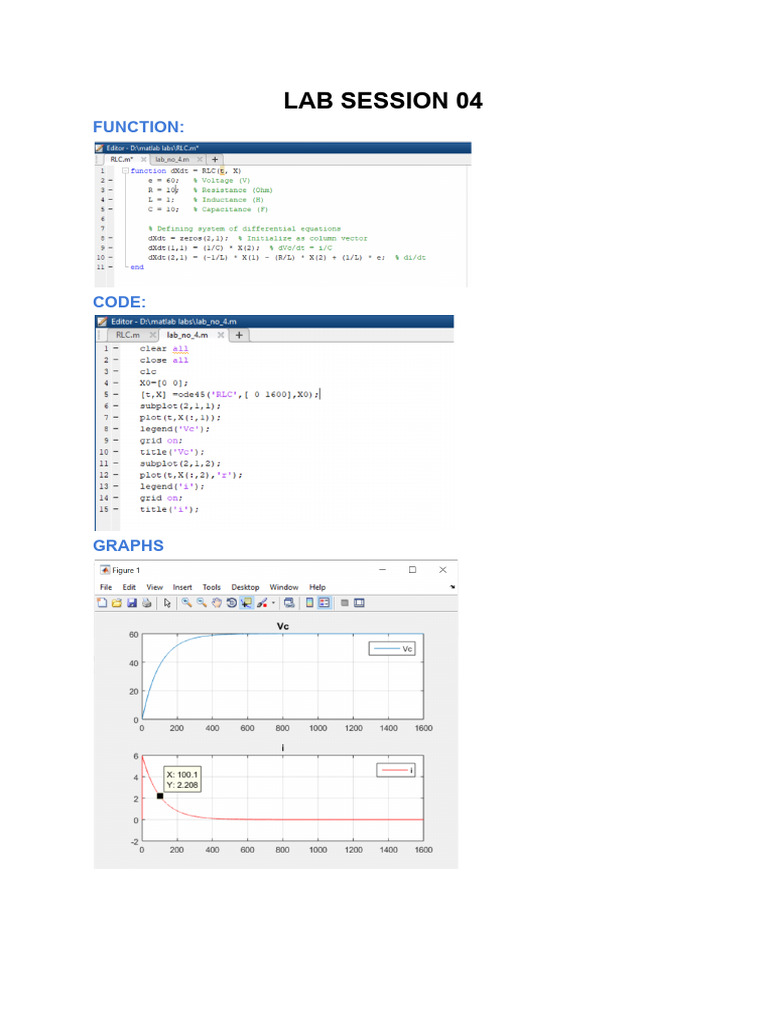
Task: Switch to RLC.m* tab in the top editor
Action: [121, 159]
